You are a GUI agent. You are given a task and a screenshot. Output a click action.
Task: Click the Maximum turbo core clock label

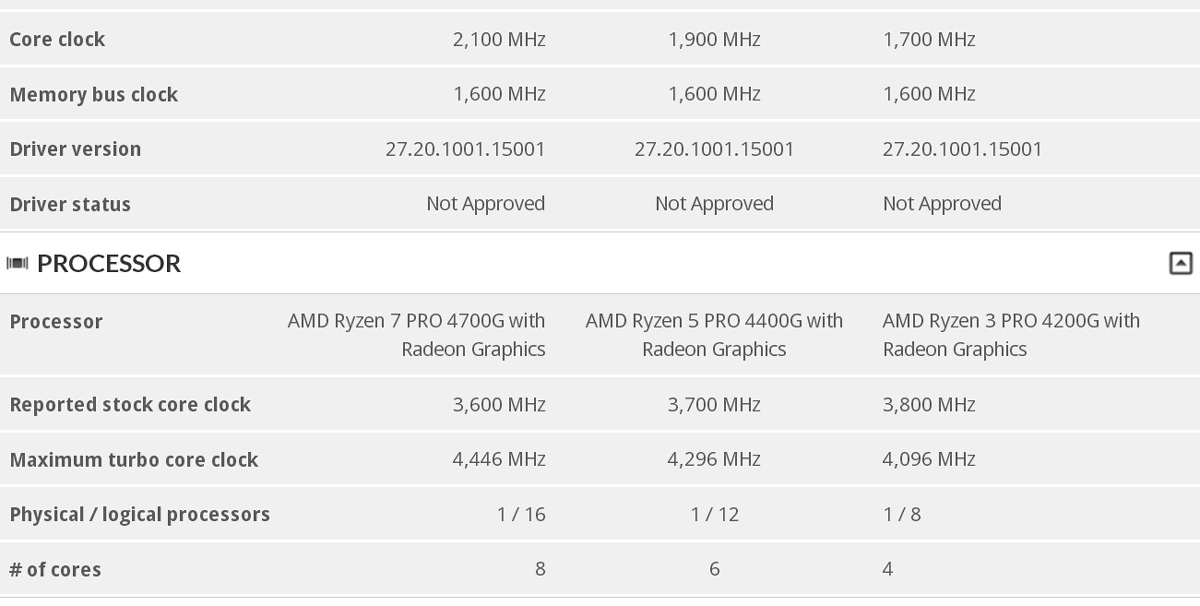pos(134,460)
